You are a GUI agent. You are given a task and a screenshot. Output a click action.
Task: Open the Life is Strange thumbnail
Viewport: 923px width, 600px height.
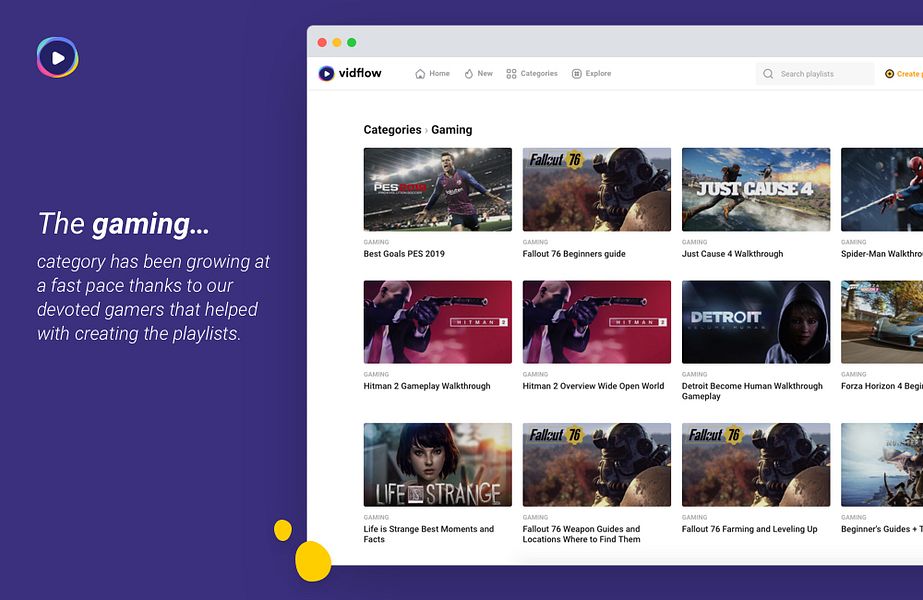point(438,465)
